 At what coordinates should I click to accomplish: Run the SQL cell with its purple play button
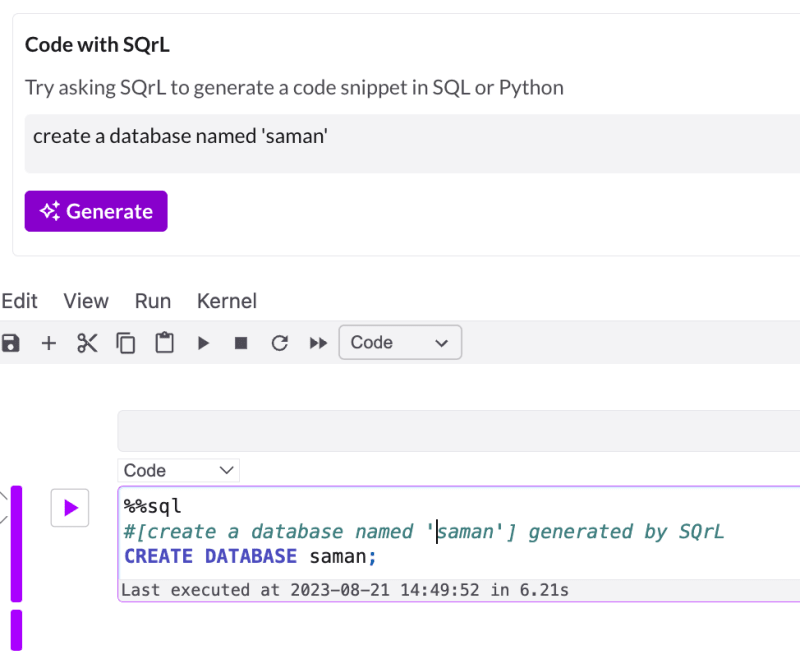coord(70,508)
